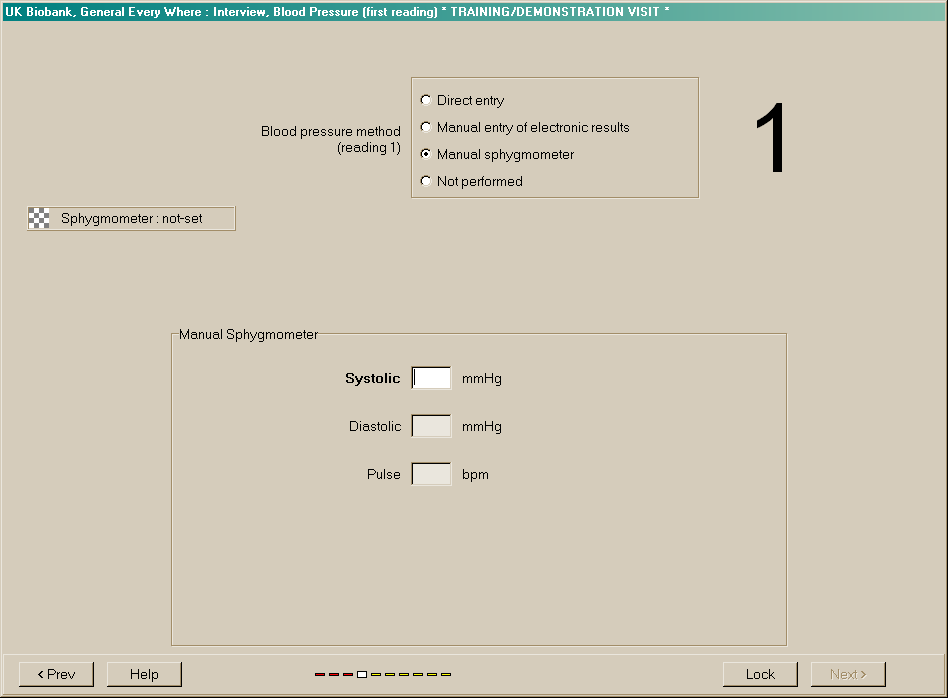Select the Direct entry radio option
948x698 pixels.
(x=427, y=100)
